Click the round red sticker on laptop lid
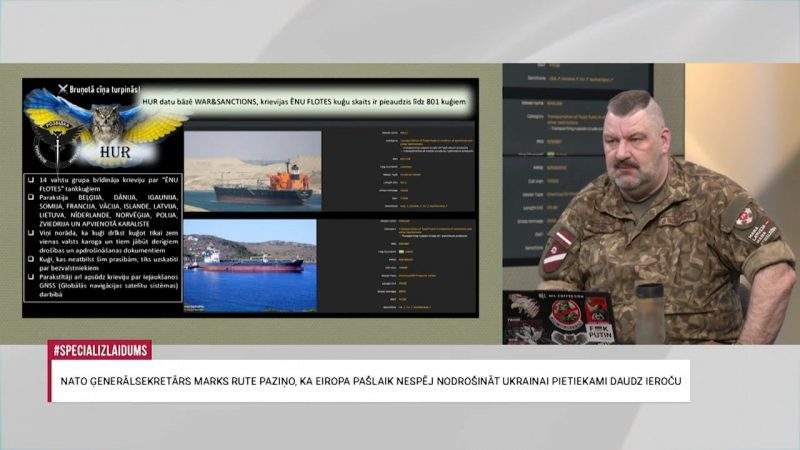 (566, 315)
